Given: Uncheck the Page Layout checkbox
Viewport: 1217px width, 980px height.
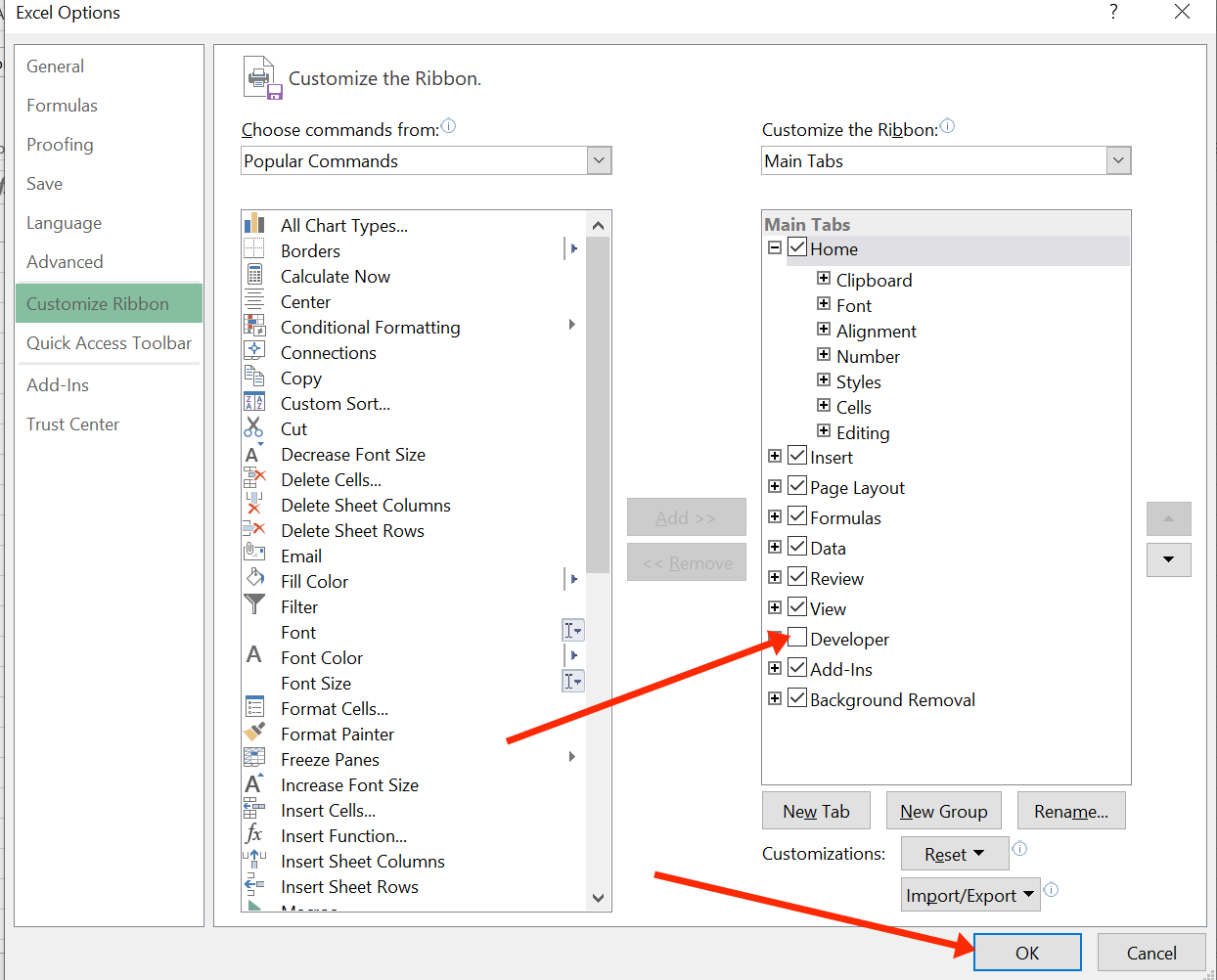Looking at the screenshot, I should click(x=797, y=486).
